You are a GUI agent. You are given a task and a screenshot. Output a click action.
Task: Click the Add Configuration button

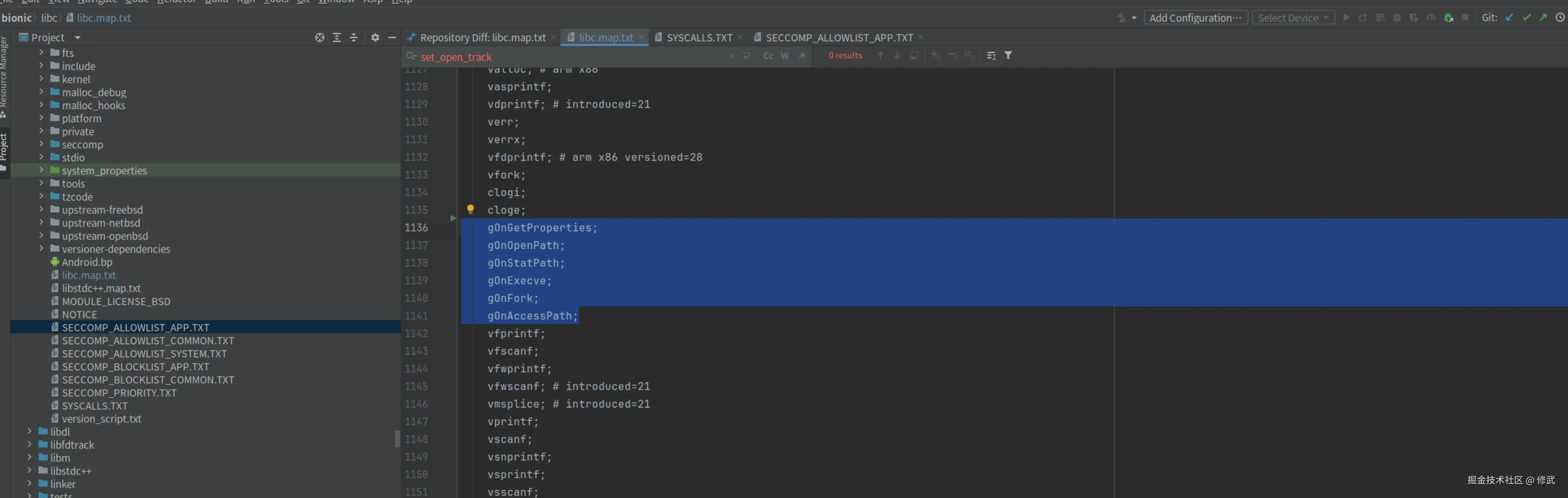pyautogui.click(x=1195, y=18)
